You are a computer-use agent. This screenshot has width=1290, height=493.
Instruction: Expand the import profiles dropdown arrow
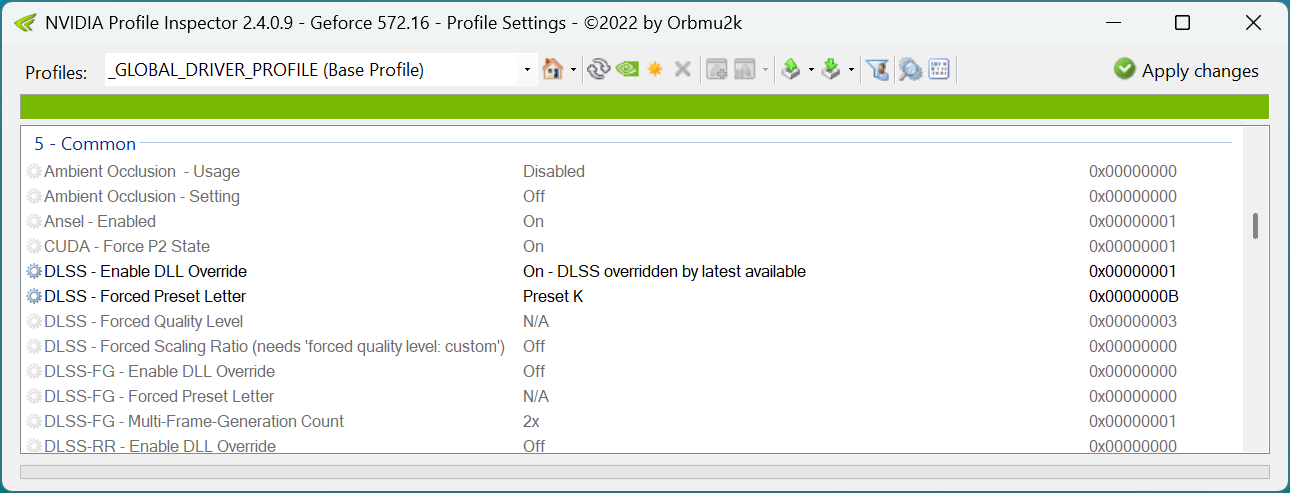tap(851, 70)
